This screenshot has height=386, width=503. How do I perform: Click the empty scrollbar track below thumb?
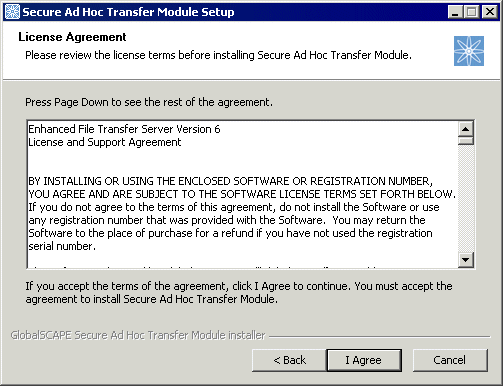(466, 199)
